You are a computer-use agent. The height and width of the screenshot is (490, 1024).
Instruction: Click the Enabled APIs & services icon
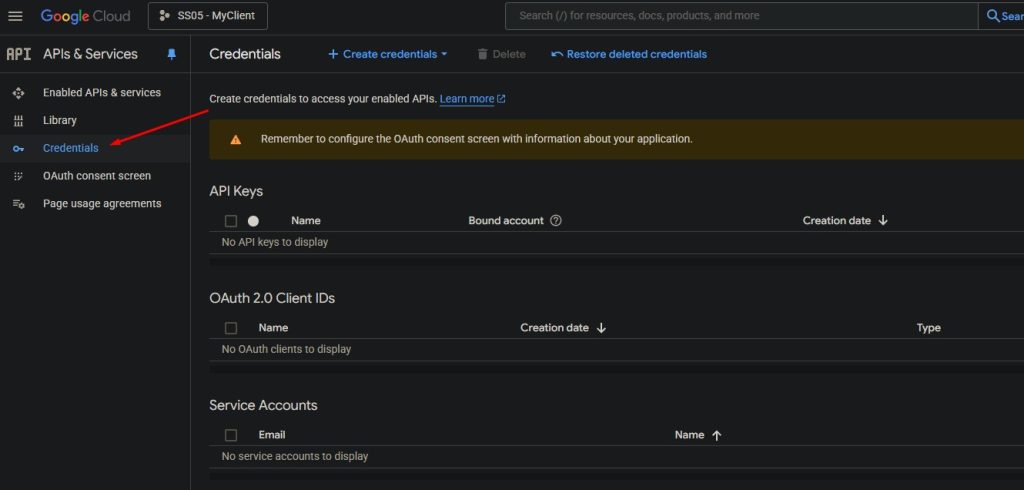tap(18, 92)
